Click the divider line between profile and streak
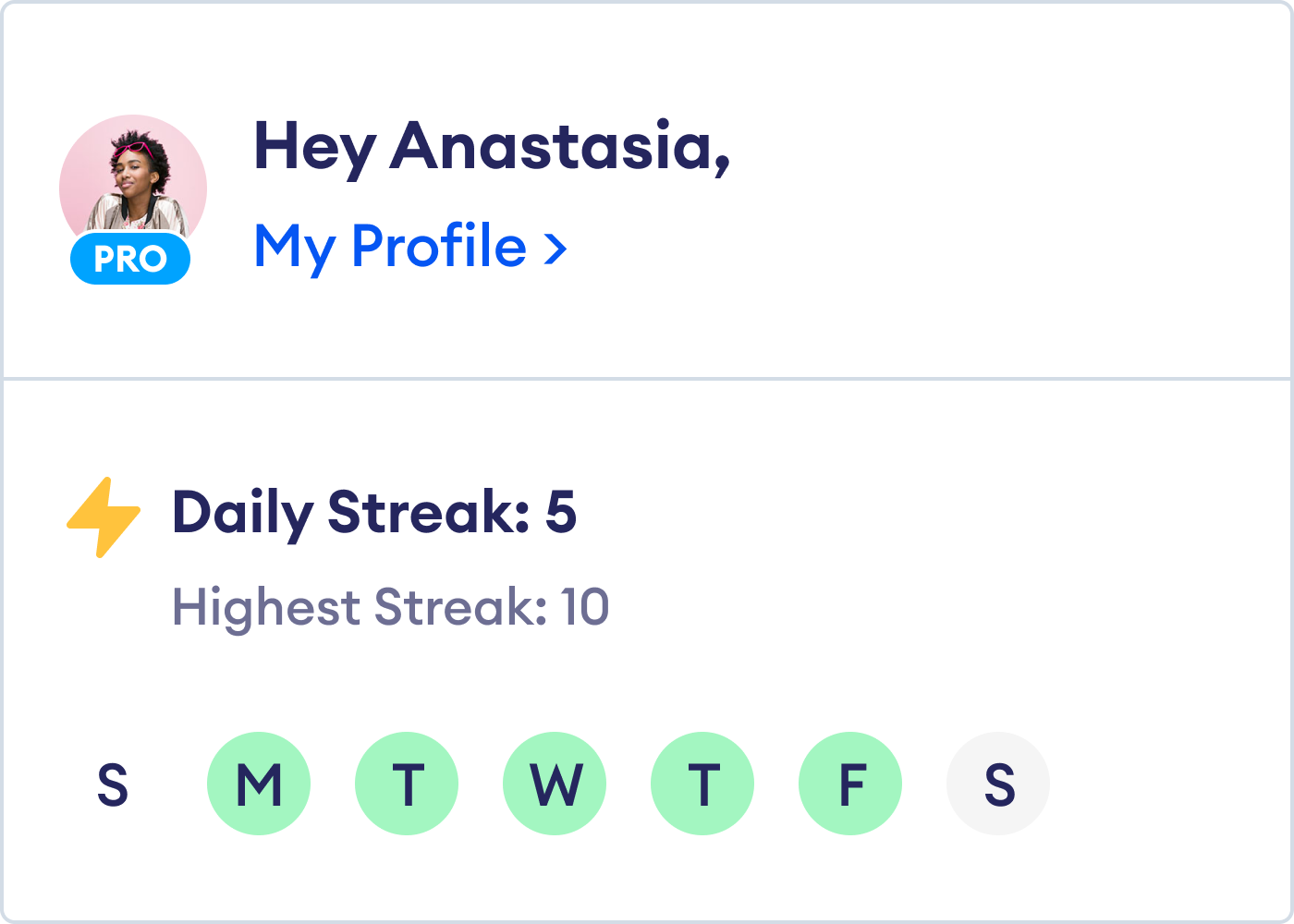 pos(647,379)
